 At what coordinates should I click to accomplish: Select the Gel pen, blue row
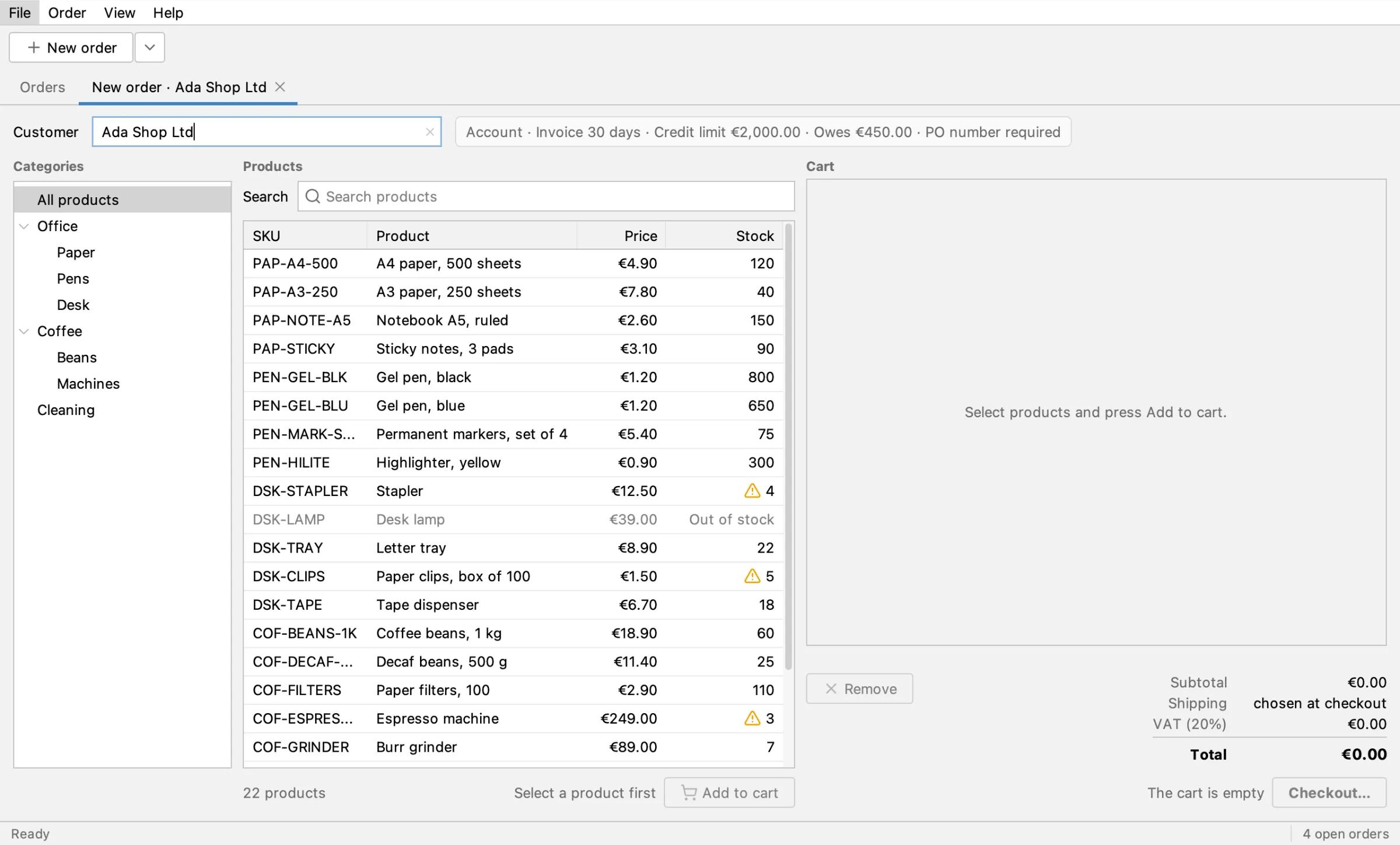tap(513, 406)
